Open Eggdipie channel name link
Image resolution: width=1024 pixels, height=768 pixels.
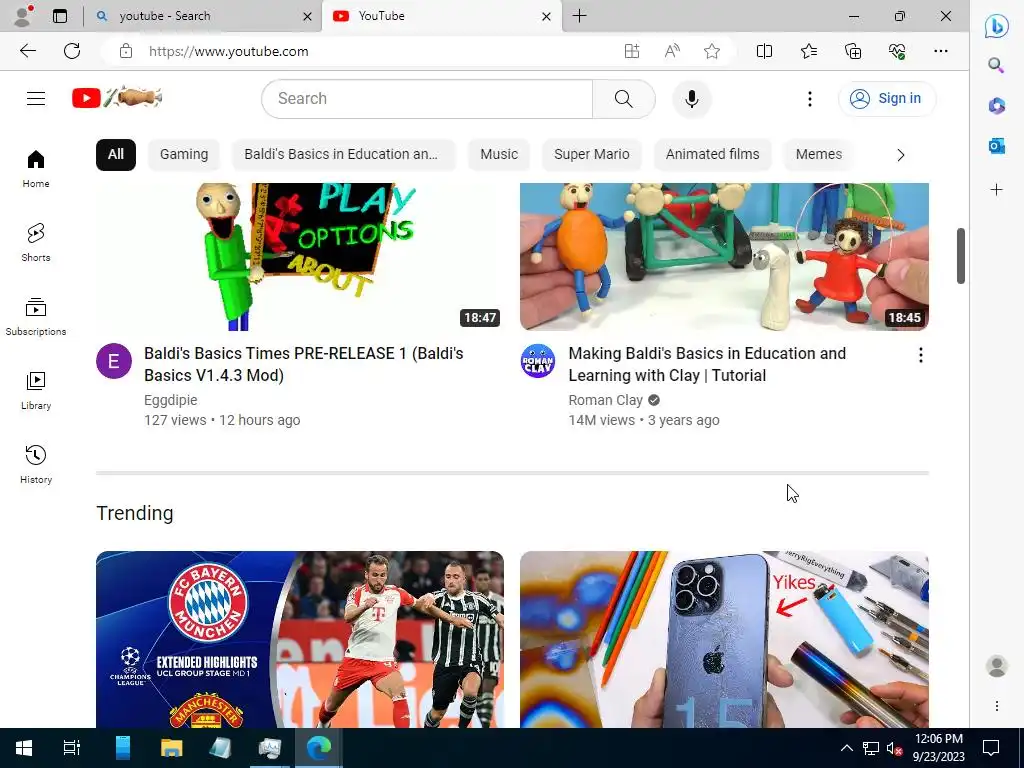[x=170, y=400]
